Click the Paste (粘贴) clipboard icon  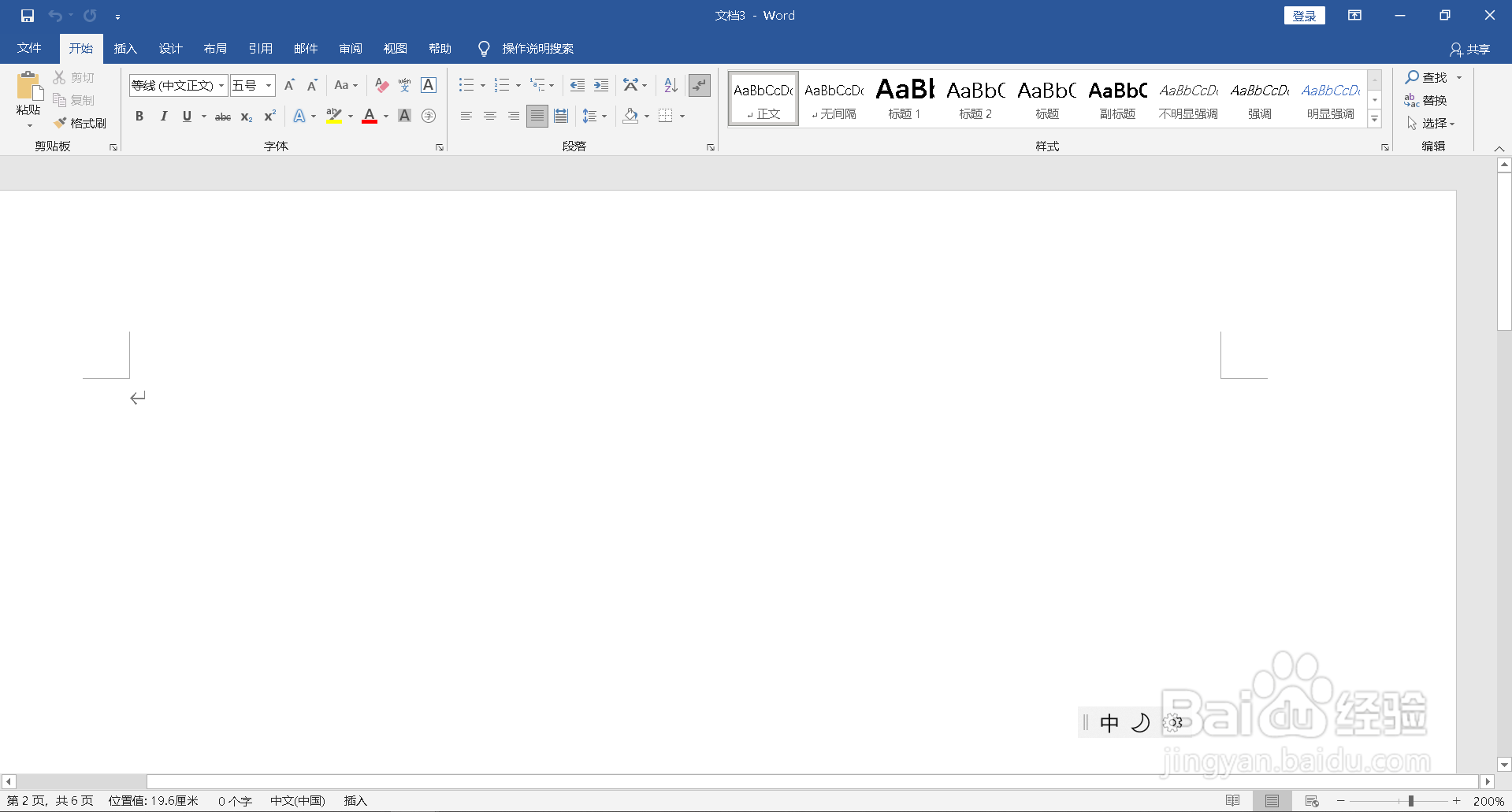29,87
